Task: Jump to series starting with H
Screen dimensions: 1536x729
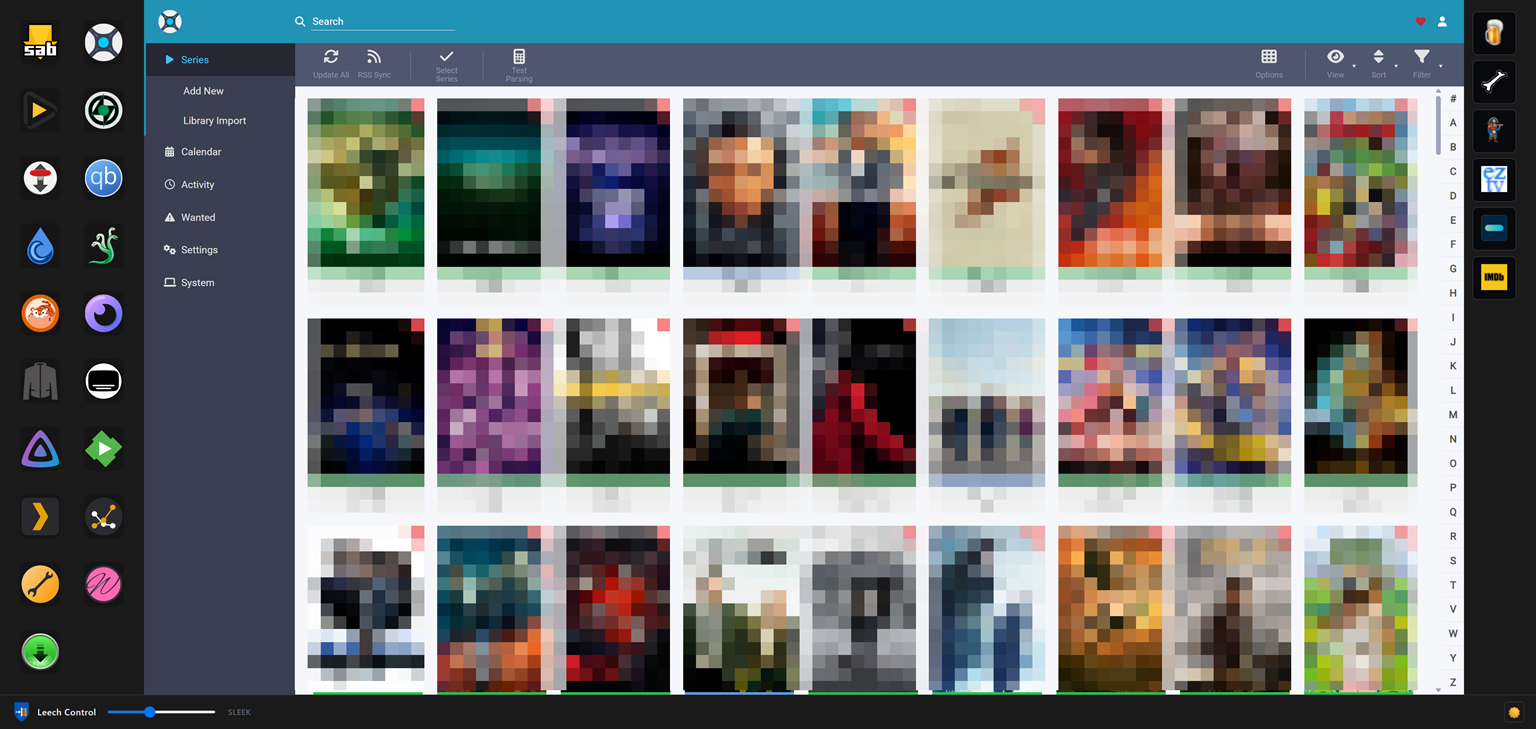Action: (1453, 293)
